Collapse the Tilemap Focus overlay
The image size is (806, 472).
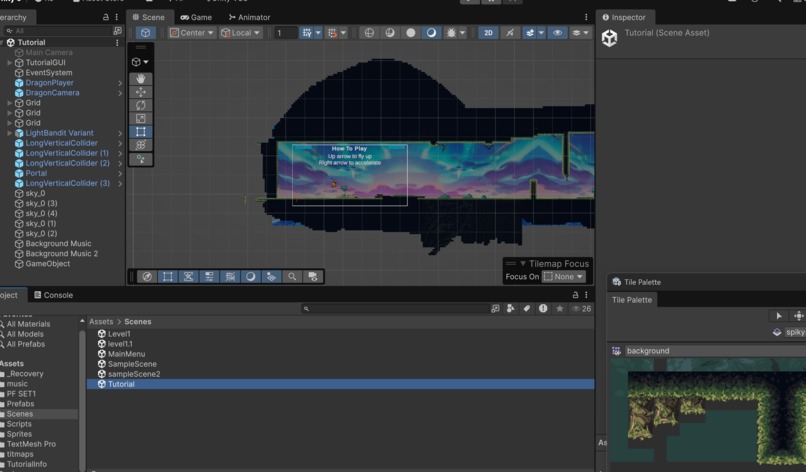pyautogui.click(x=523, y=264)
